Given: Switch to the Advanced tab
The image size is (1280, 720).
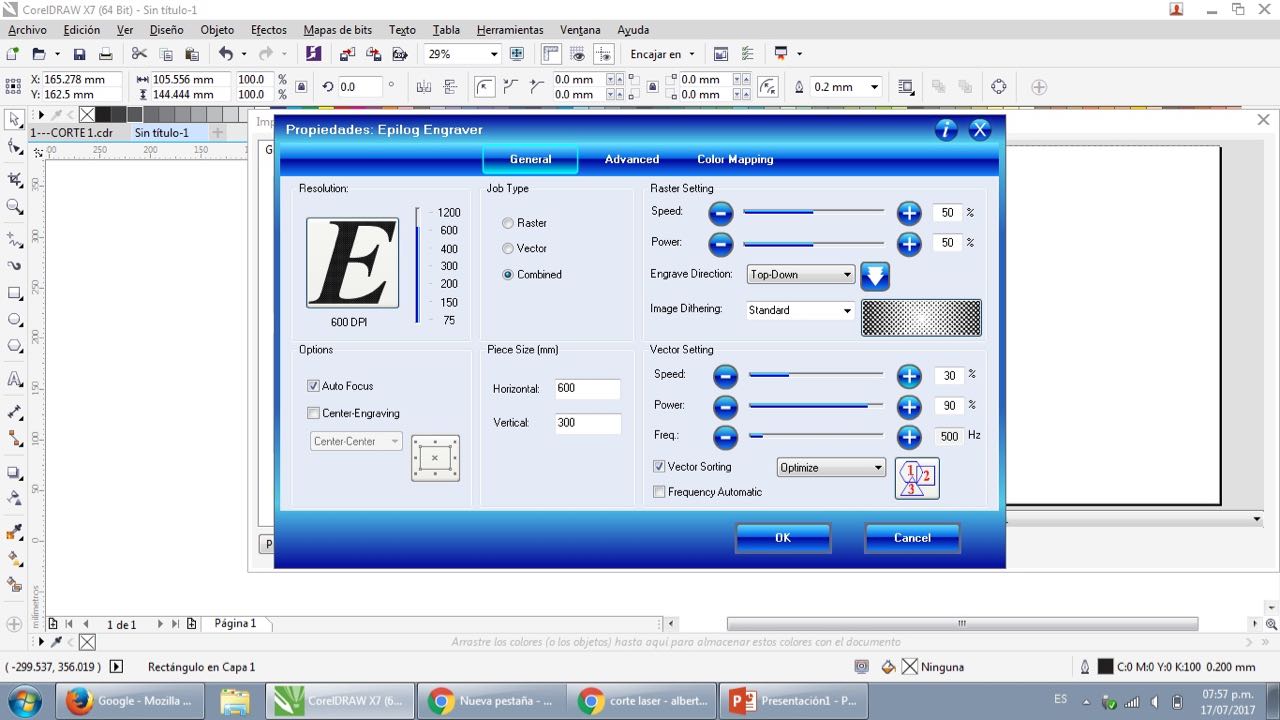Looking at the screenshot, I should click(632, 159).
